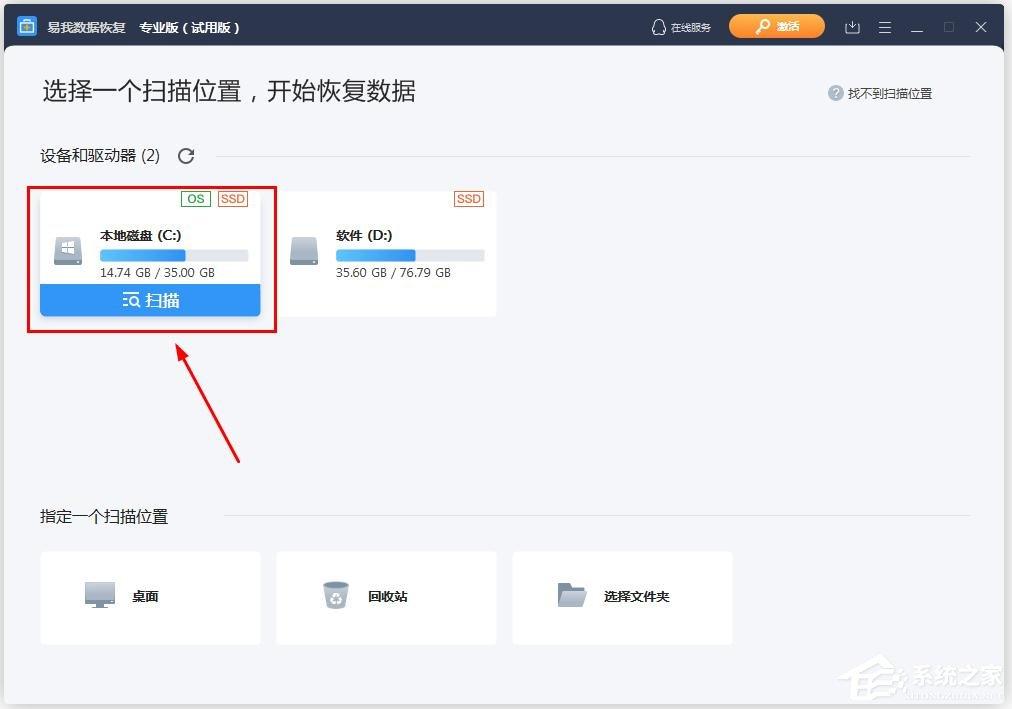
Task: Click the usage bar of drive D
Action: pos(410,255)
